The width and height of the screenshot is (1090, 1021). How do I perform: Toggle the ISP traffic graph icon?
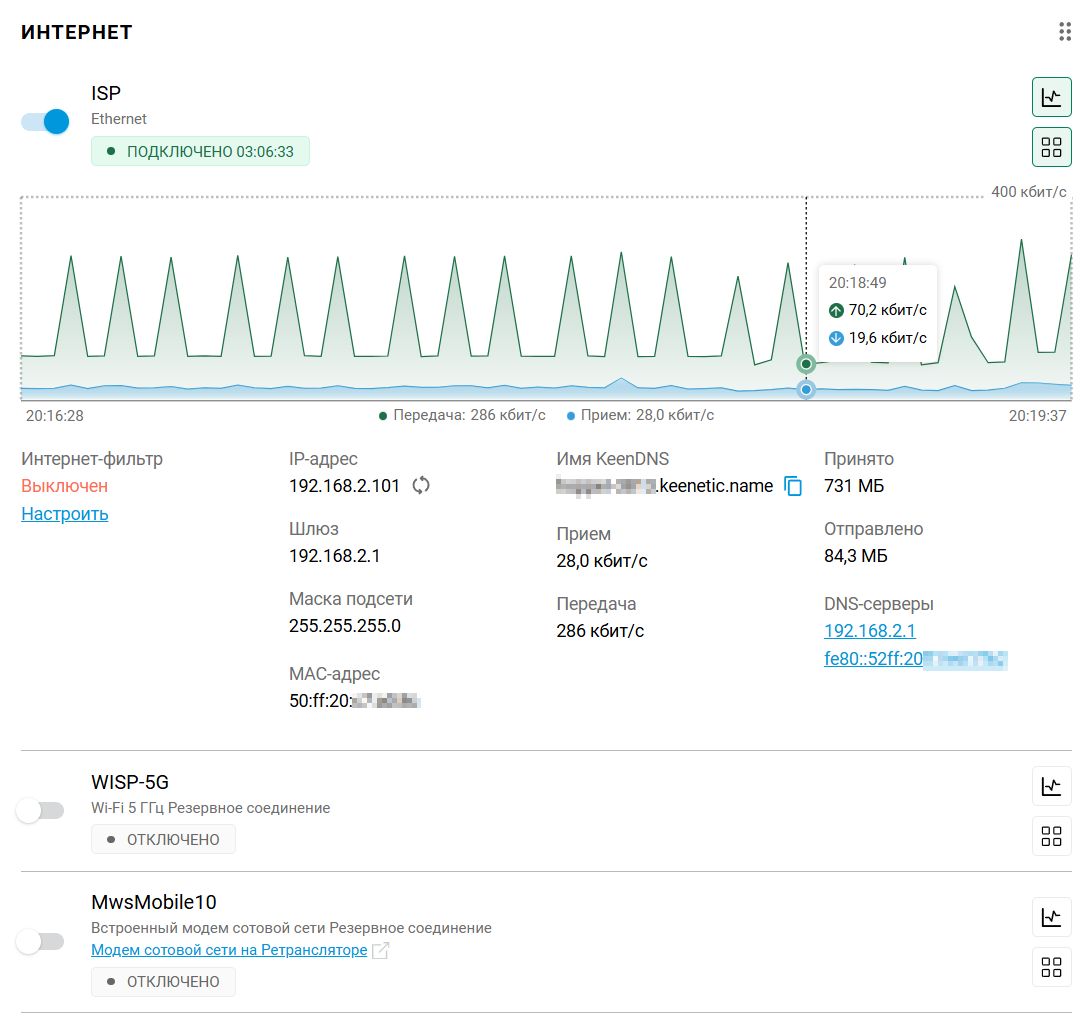click(1051, 97)
